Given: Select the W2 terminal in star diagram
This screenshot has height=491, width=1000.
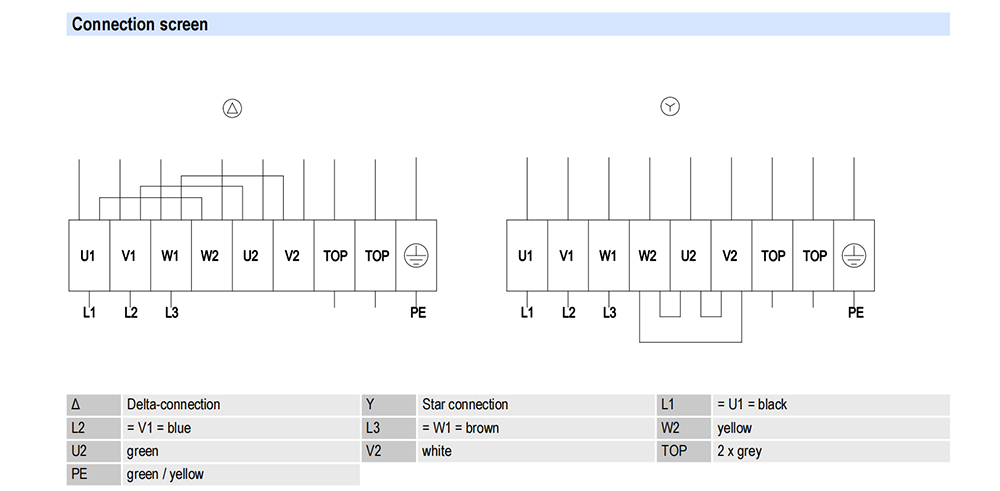Looking at the screenshot, I should click(649, 256).
